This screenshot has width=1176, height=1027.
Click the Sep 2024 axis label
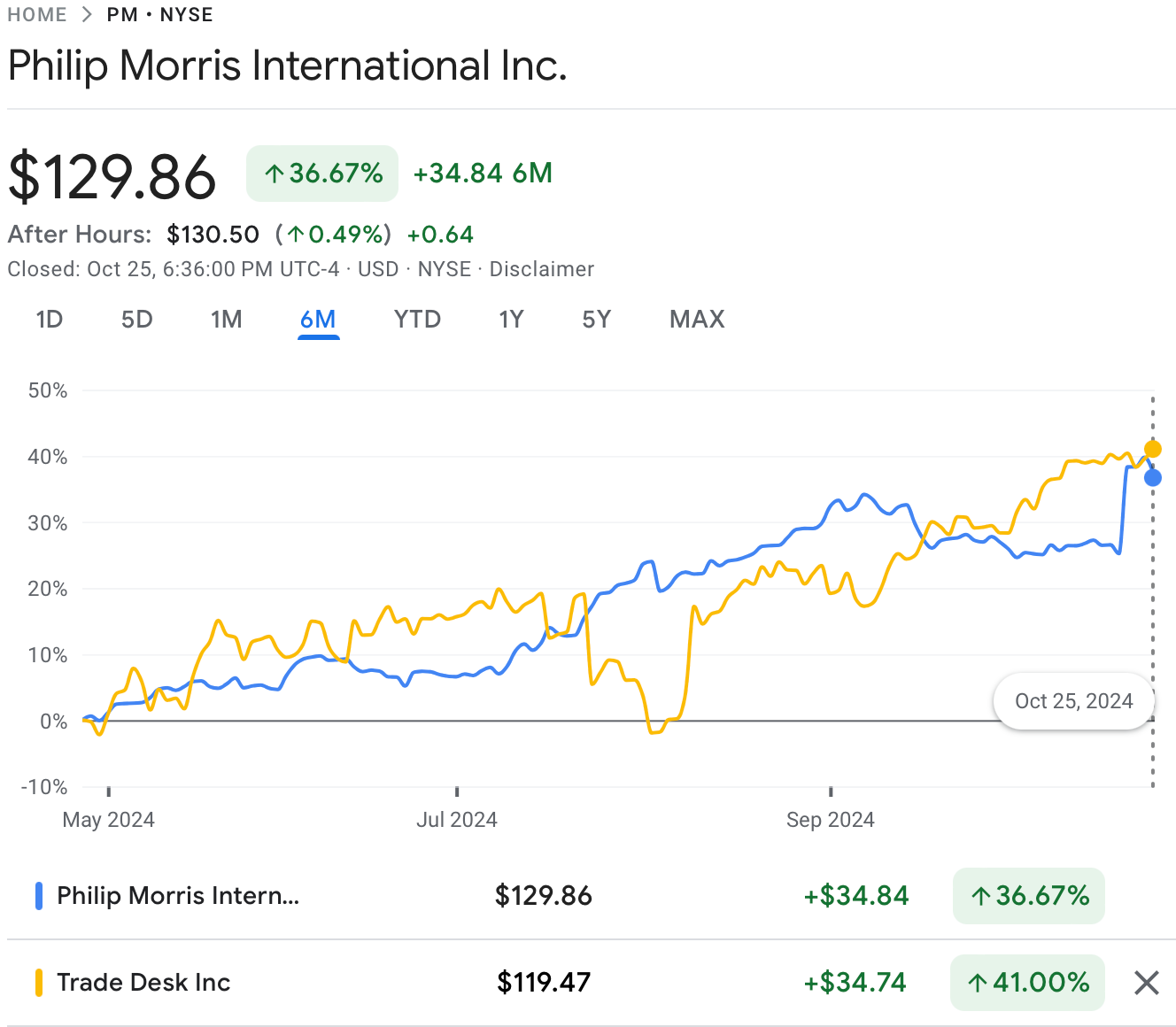point(831,820)
